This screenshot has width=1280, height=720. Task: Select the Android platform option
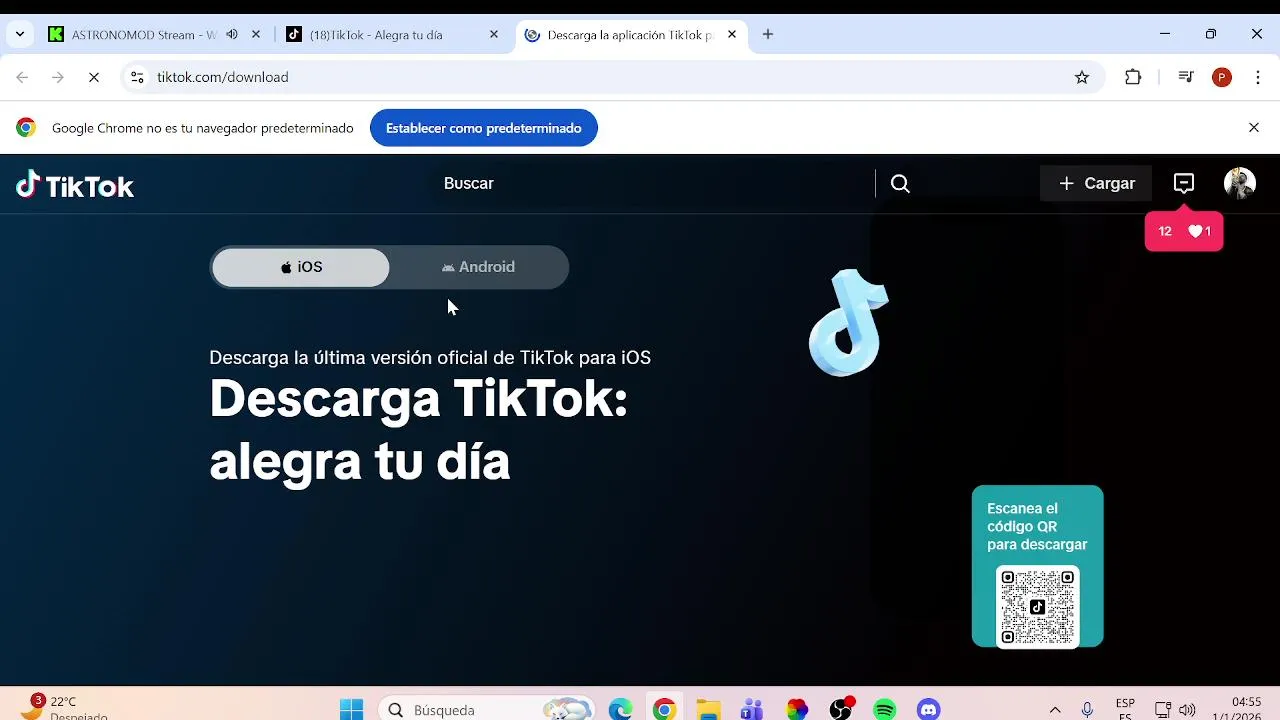(478, 267)
